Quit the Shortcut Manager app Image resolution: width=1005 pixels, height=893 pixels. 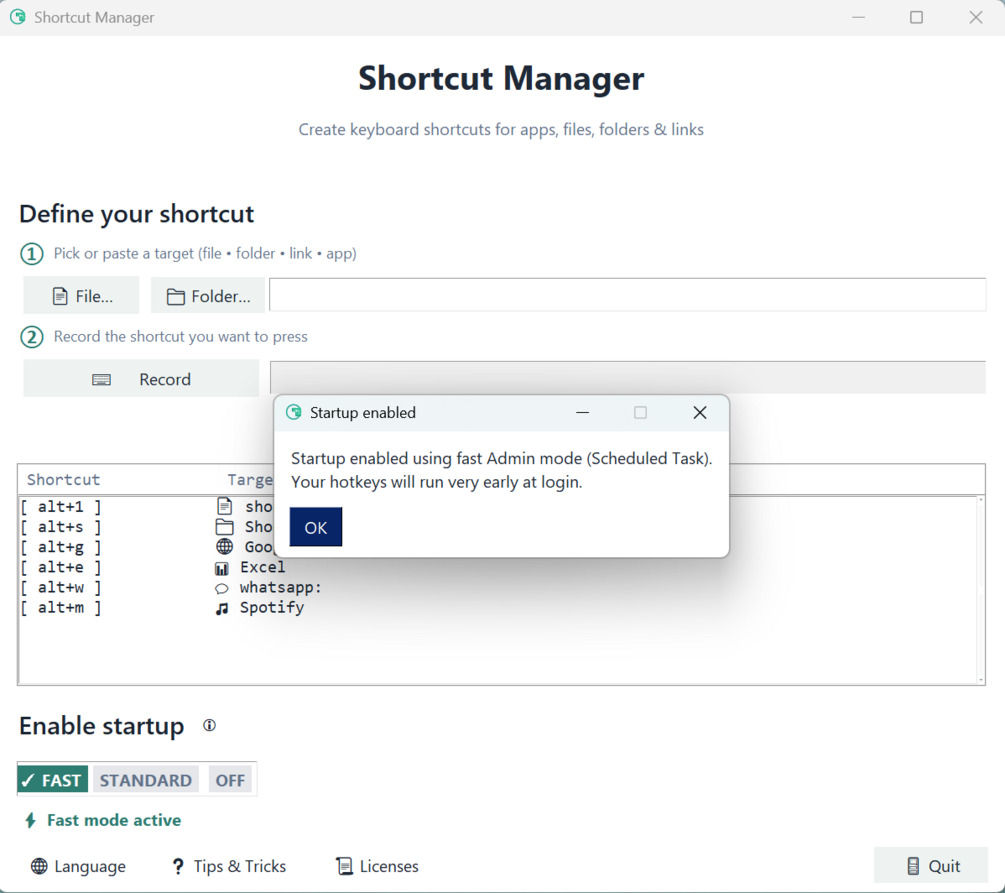click(x=931, y=865)
